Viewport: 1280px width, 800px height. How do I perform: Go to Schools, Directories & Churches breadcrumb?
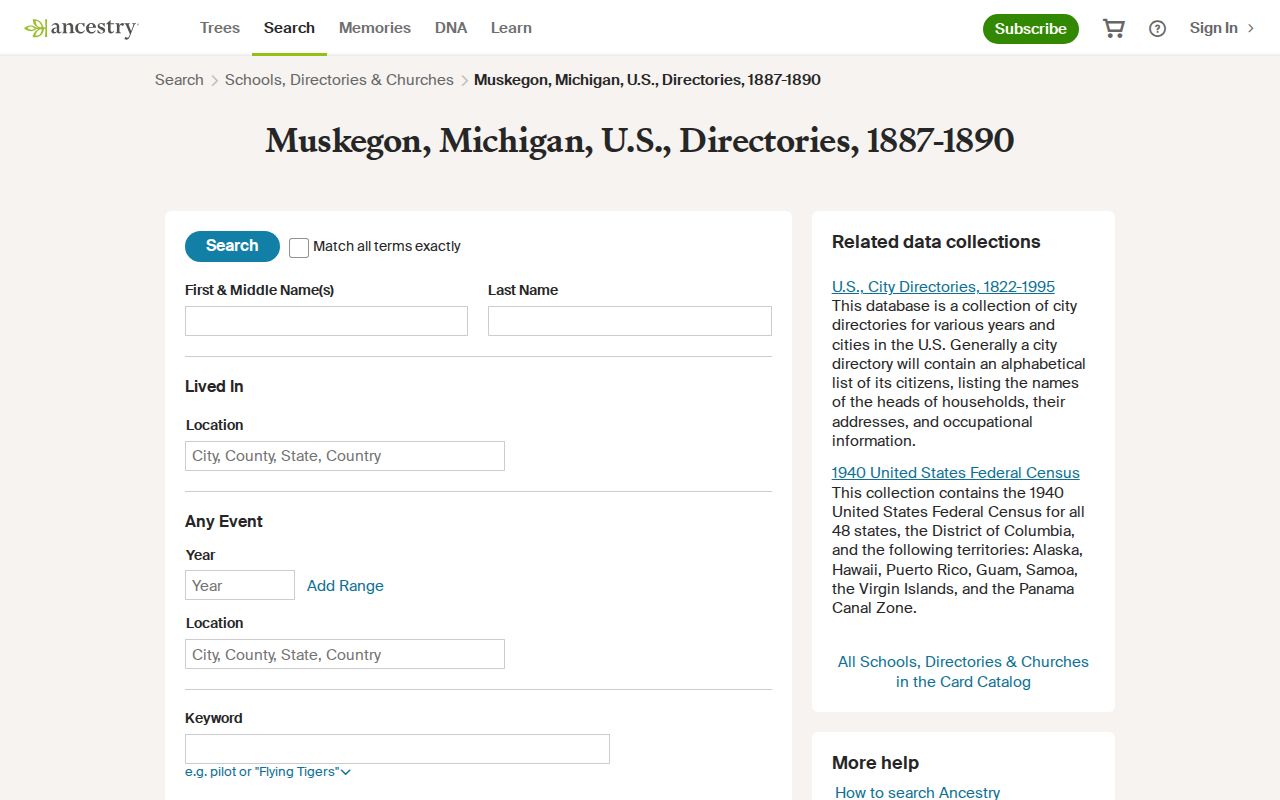pos(339,80)
